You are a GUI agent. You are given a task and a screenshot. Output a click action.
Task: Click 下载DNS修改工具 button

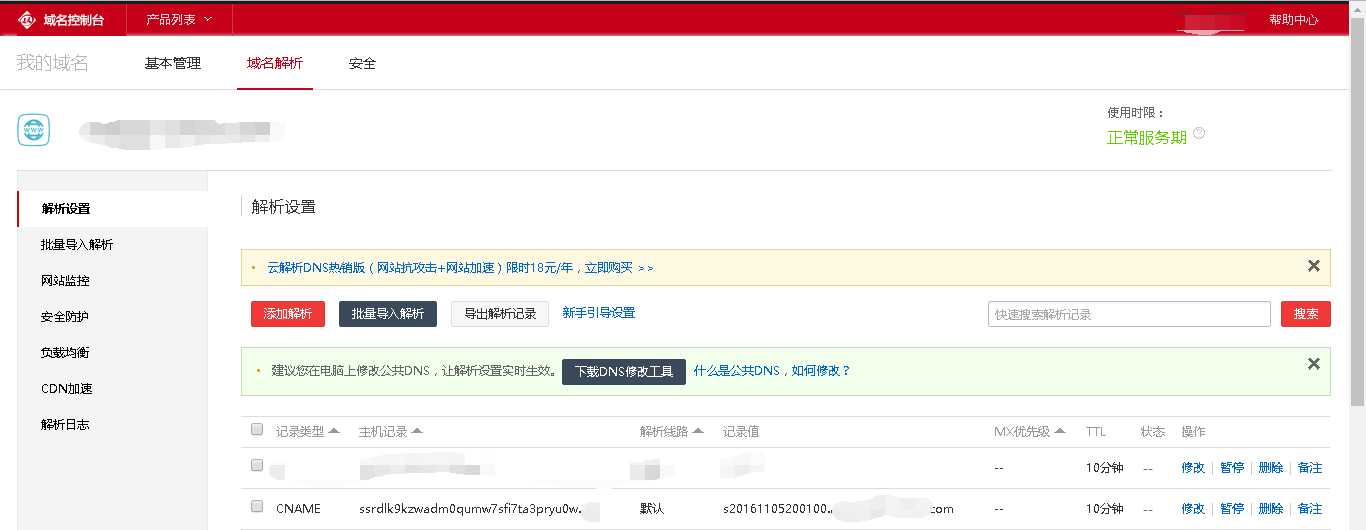(624, 371)
